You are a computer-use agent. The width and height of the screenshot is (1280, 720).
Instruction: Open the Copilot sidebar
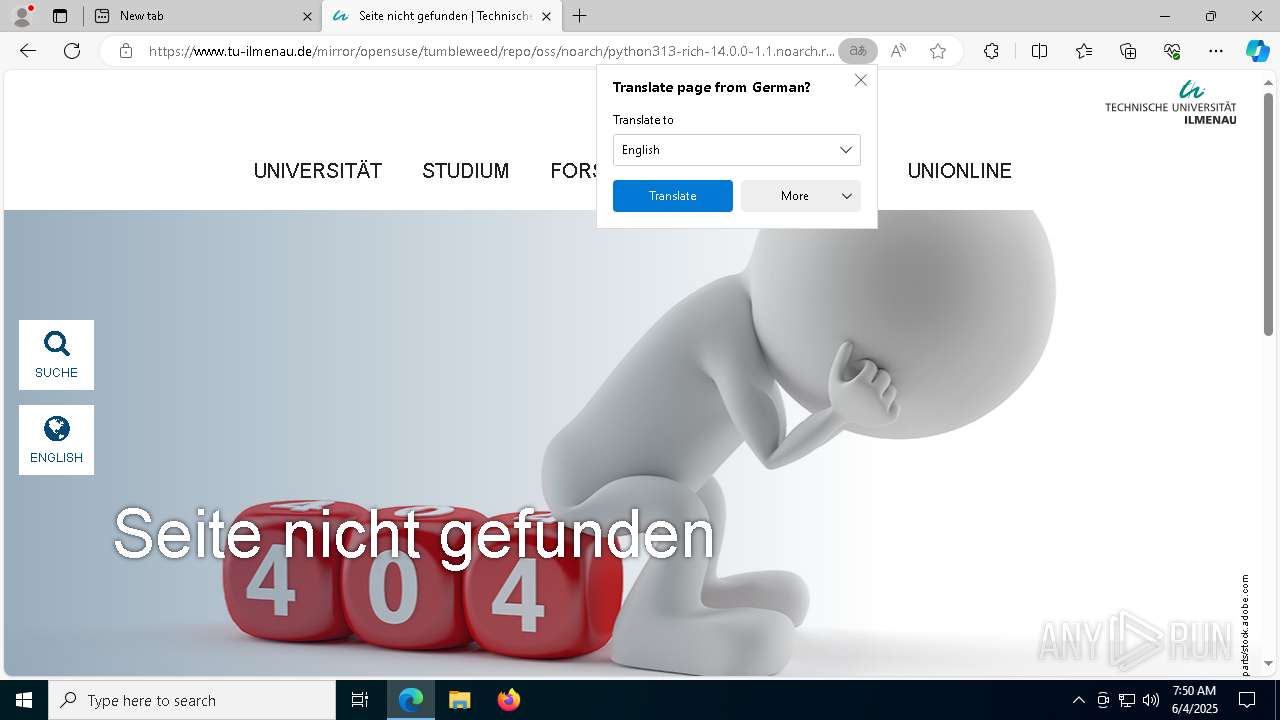tap(1257, 51)
